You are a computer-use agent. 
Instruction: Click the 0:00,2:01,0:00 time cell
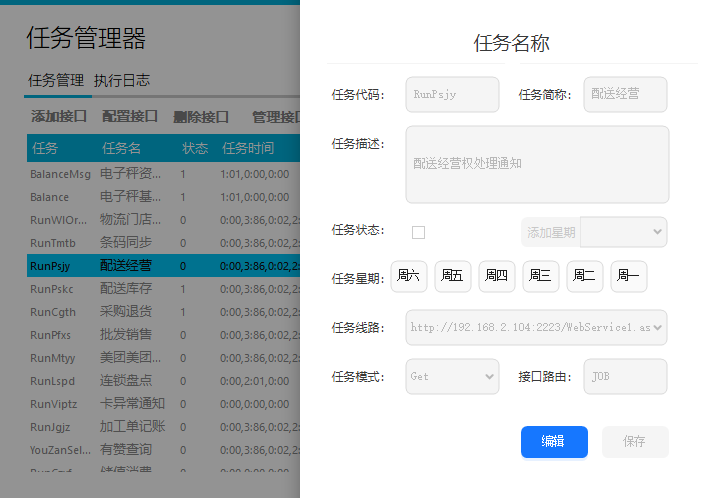[255, 381]
